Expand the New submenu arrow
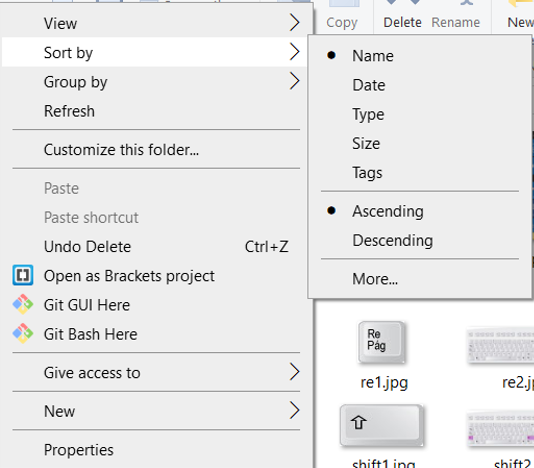 pyautogui.click(x=294, y=410)
